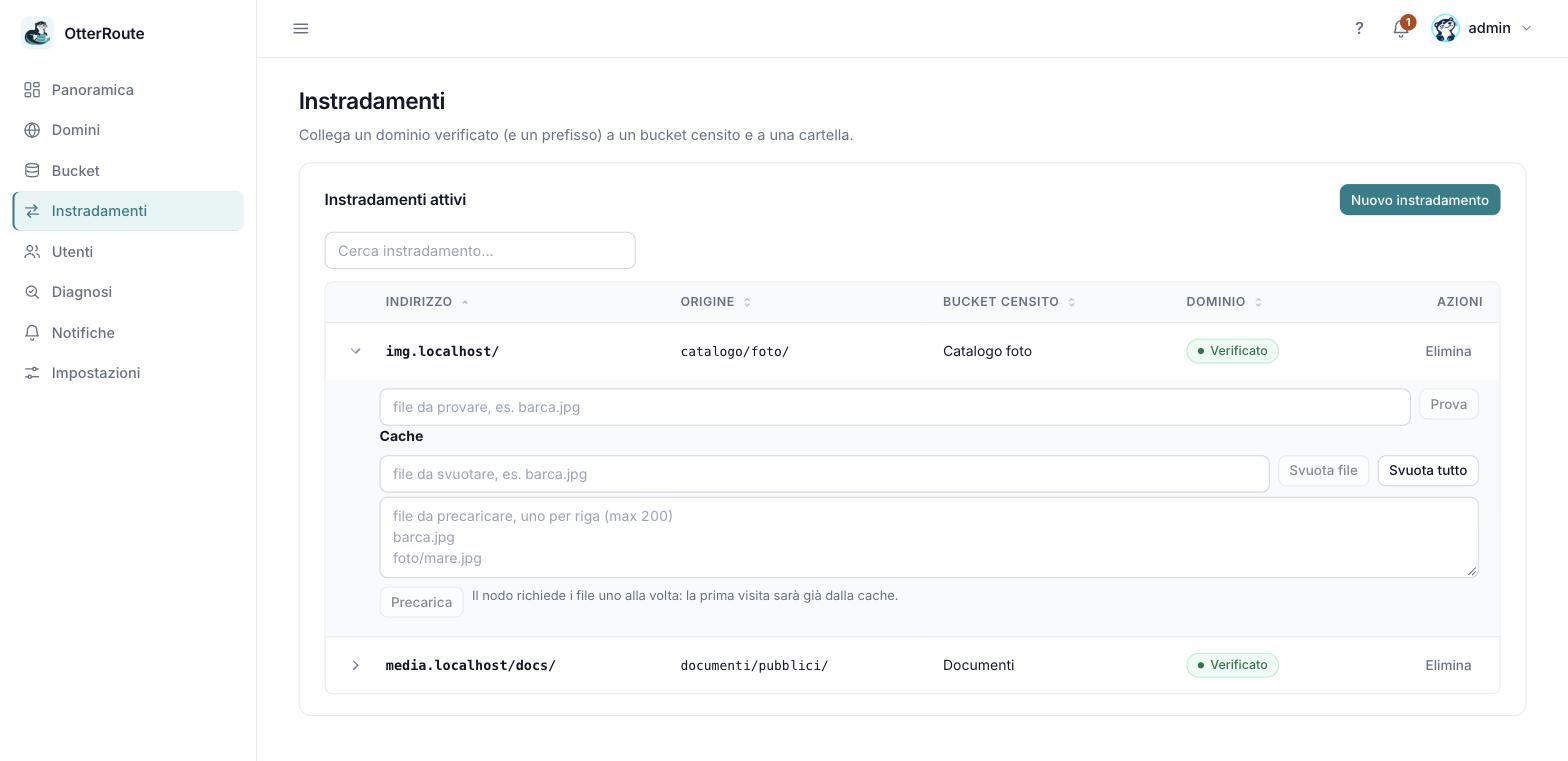Image resolution: width=1568 pixels, height=761 pixels.
Task: Click the Nuovo instradamento button
Action: point(1420,200)
